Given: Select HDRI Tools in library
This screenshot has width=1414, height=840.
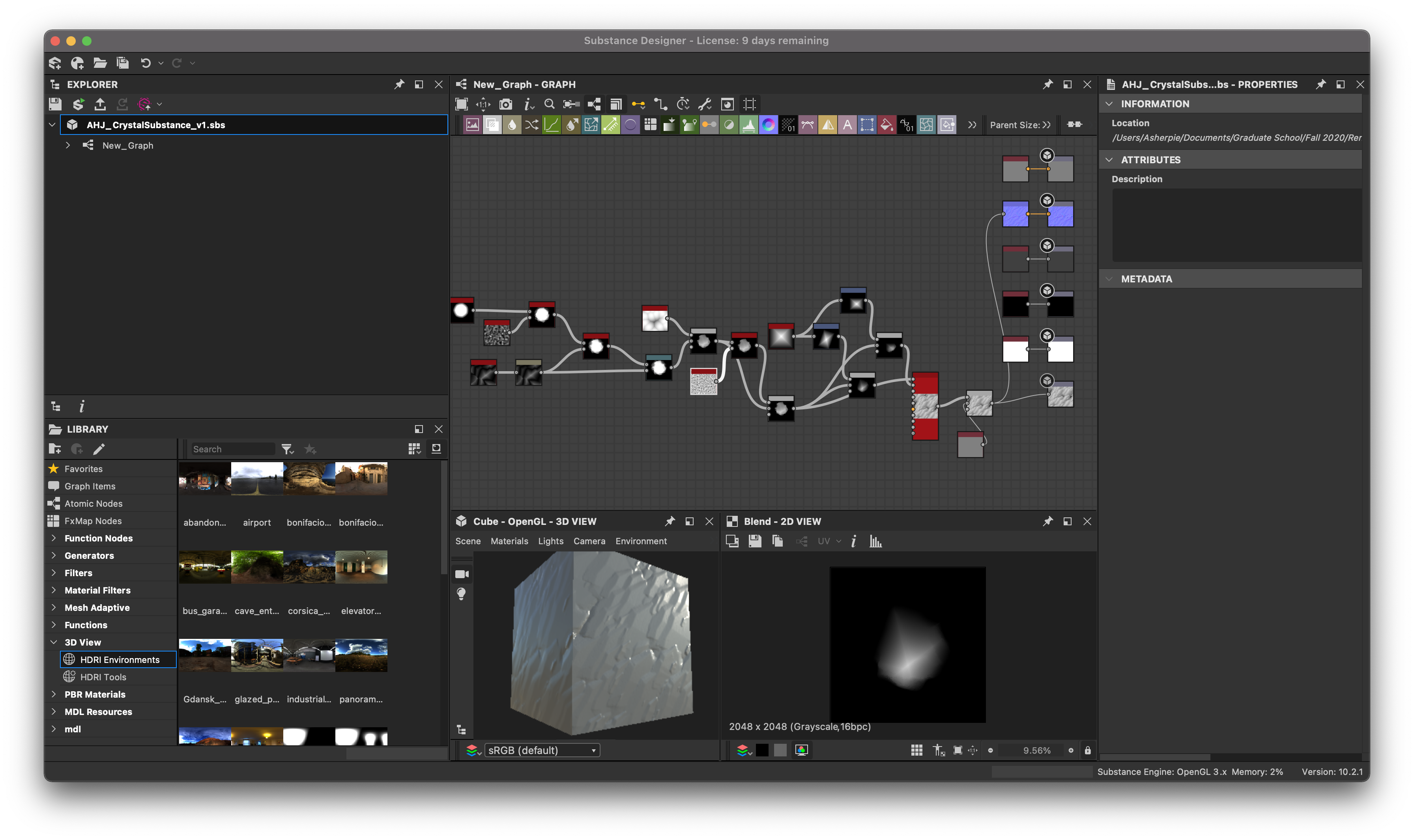Looking at the screenshot, I should [x=103, y=677].
